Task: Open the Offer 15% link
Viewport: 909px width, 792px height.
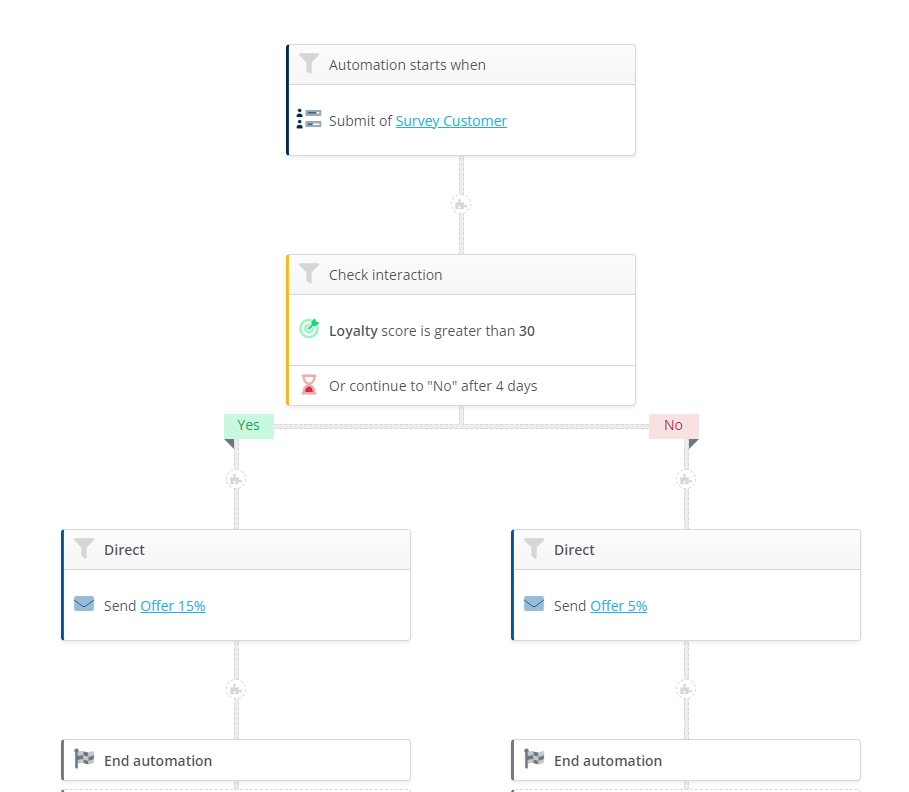Action: click(x=172, y=605)
